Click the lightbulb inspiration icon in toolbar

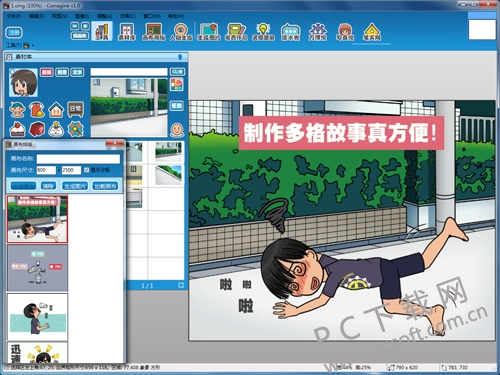point(263,32)
